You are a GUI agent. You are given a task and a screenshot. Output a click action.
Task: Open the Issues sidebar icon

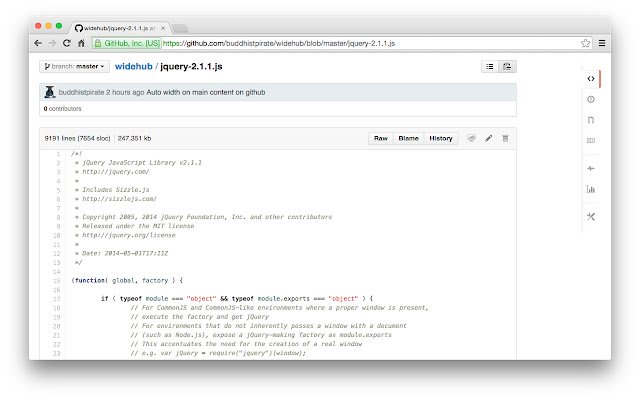(591, 99)
